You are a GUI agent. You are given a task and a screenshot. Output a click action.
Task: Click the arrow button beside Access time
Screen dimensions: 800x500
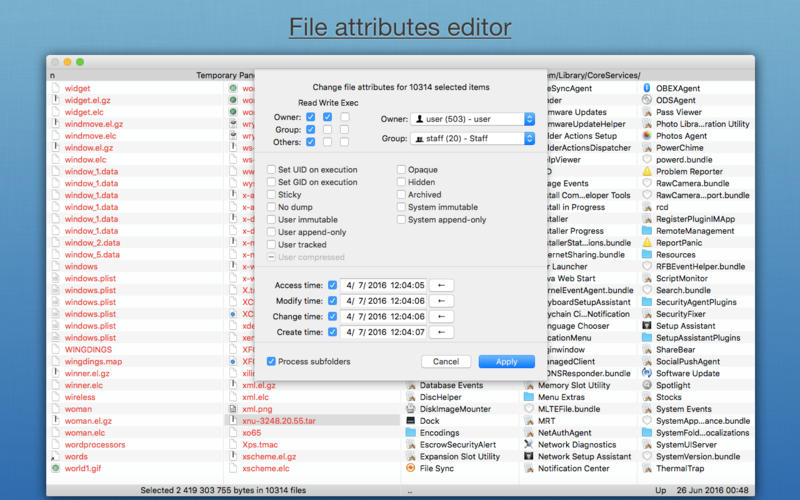441,285
